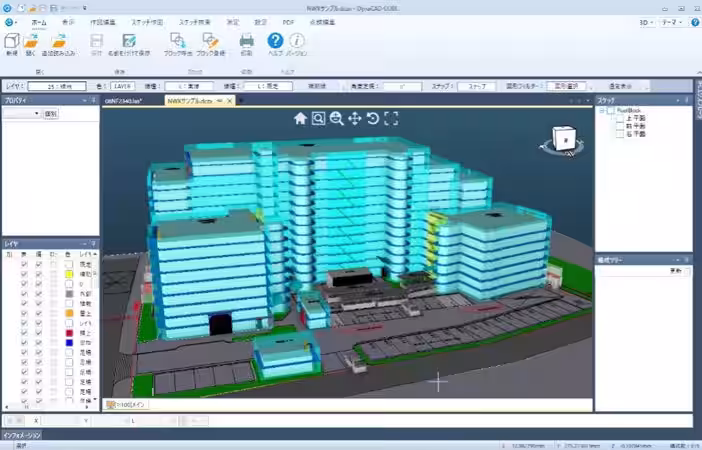Open the layer selection combo box
The width and height of the screenshot is (702, 450).
[57, 86]
